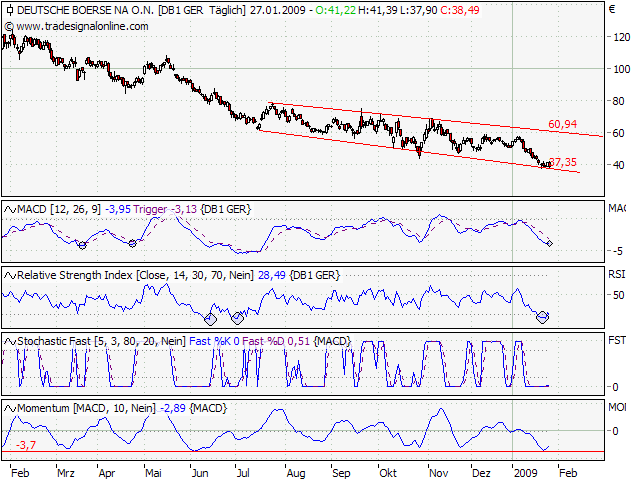Click the 100 price level on the y-axis
The height and width of the screenshot is (480, 640).
622,68
